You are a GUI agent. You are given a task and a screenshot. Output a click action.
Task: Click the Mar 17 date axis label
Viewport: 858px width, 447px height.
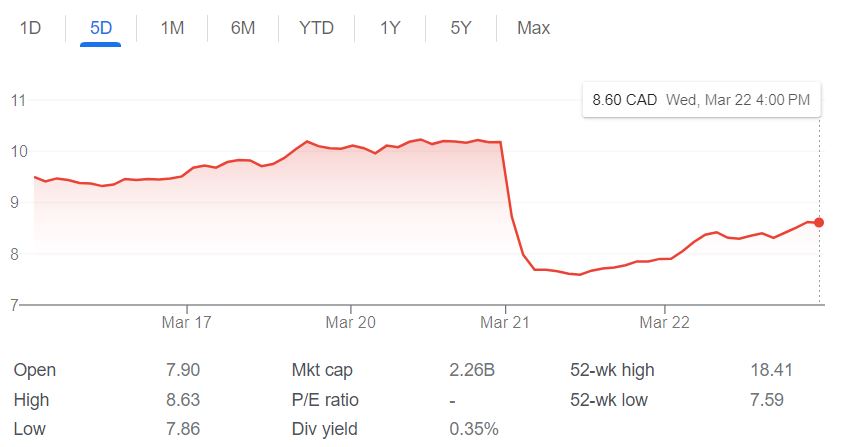point(186,323)
